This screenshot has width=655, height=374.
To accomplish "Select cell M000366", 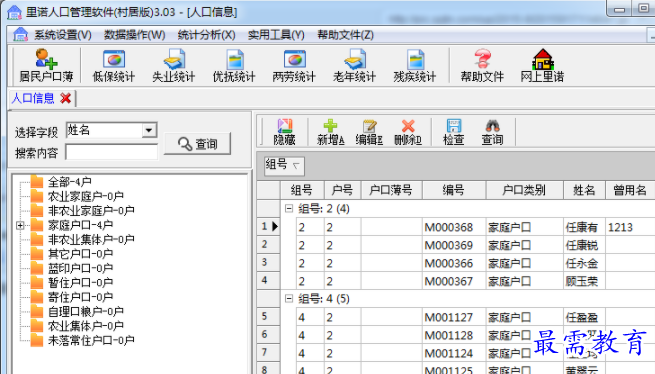I will [x=454, y=263].
